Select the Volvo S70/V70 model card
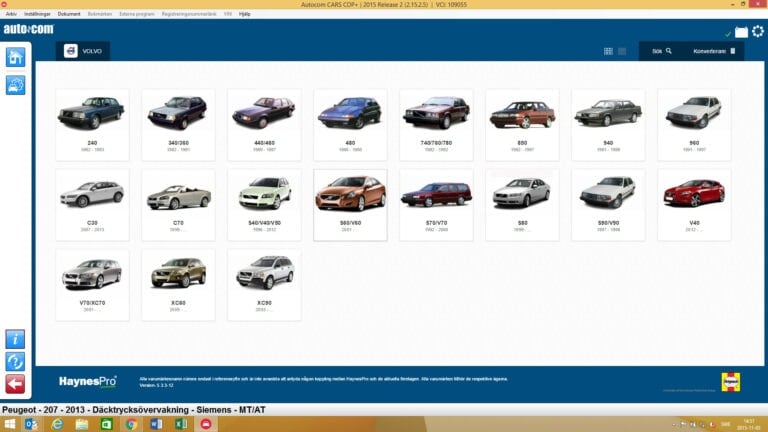 436,205
